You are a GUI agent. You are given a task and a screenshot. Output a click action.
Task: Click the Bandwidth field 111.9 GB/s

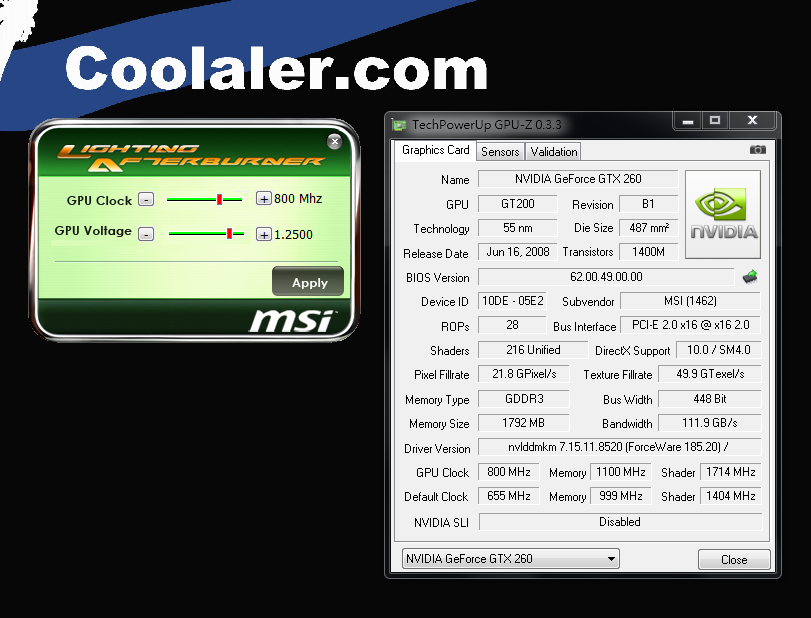point(710,423)
